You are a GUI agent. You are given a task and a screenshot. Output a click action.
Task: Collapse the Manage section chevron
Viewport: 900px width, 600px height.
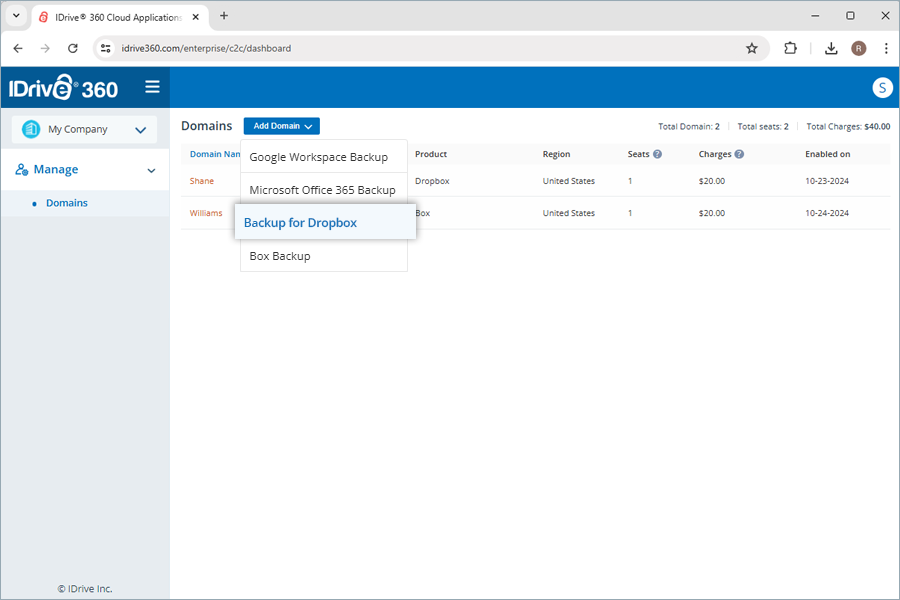[x=152, y=169]
